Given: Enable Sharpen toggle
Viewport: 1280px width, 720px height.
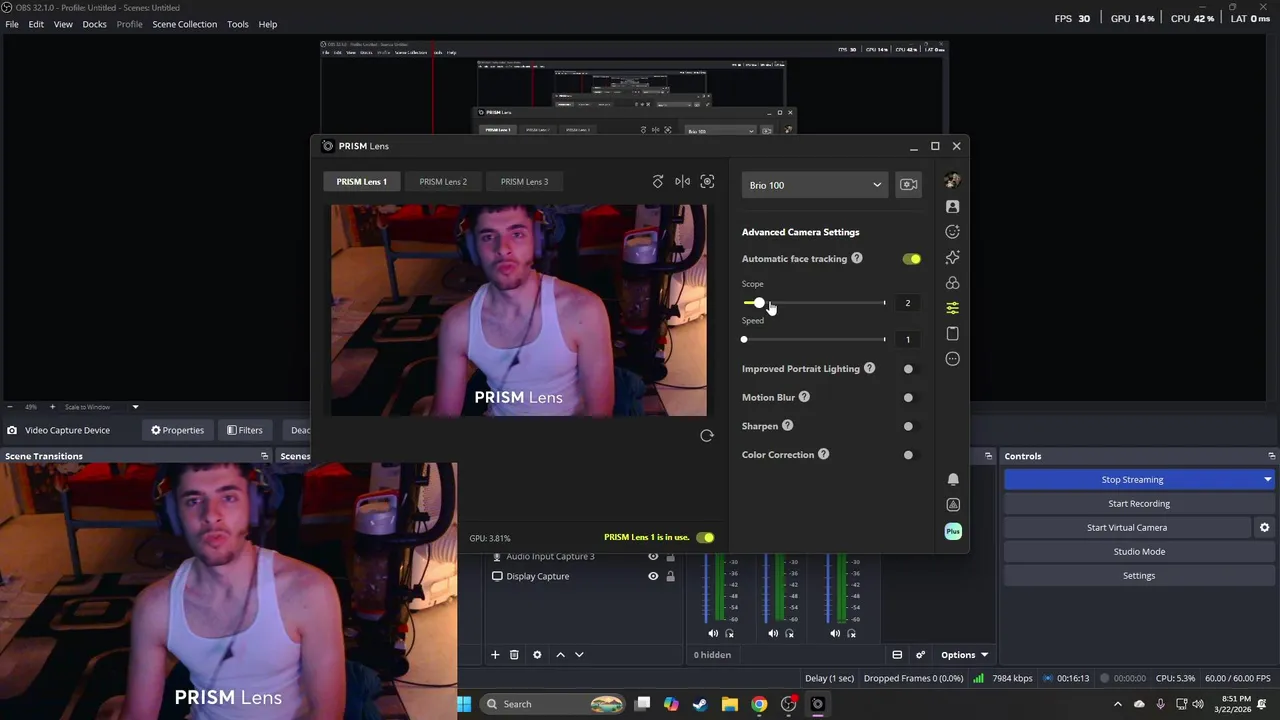Looking at the screenshot, I should 908,426.
